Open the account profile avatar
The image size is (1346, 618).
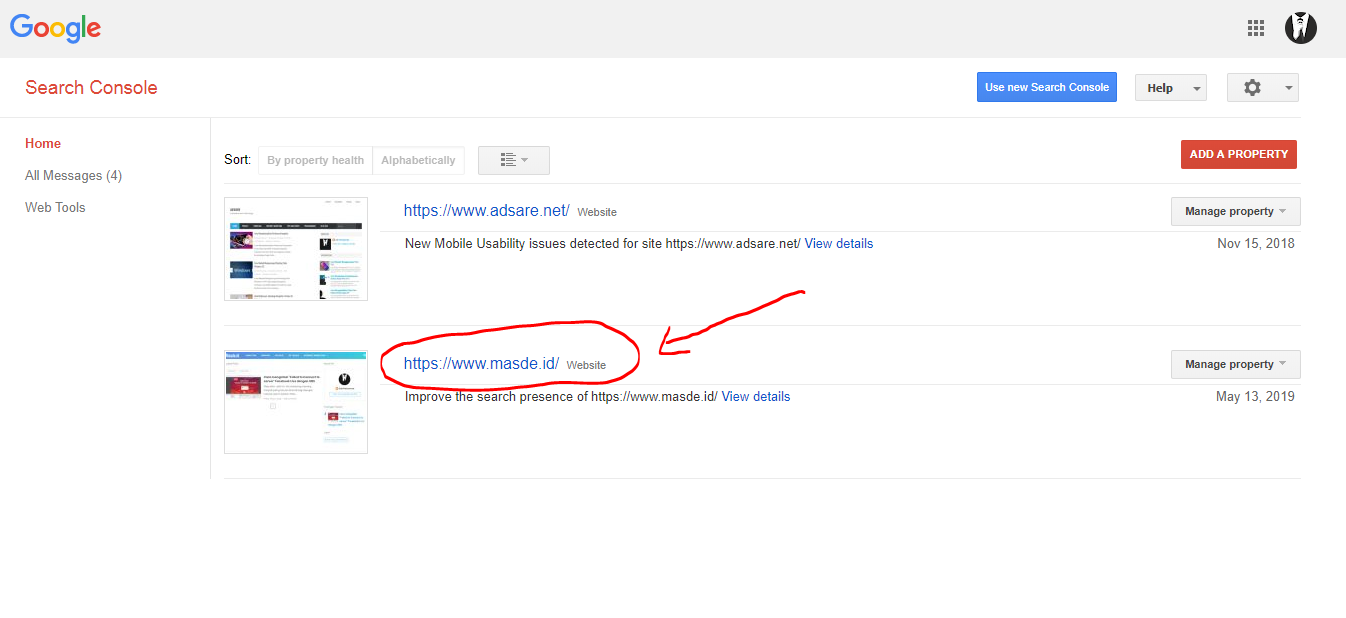point(1301,28)
